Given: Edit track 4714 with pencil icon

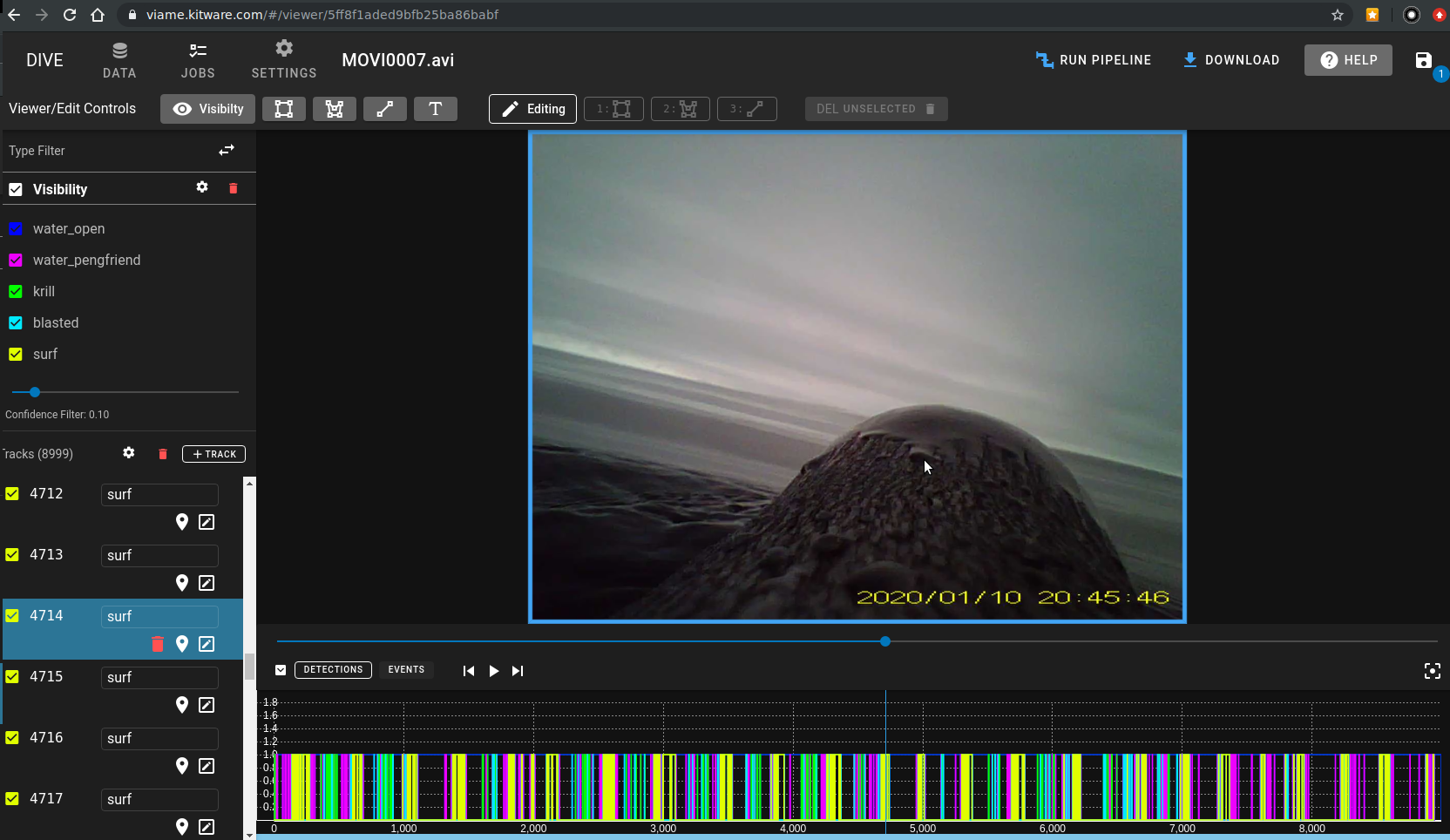Looking at the screenshot, I should [x=207, y=644].
